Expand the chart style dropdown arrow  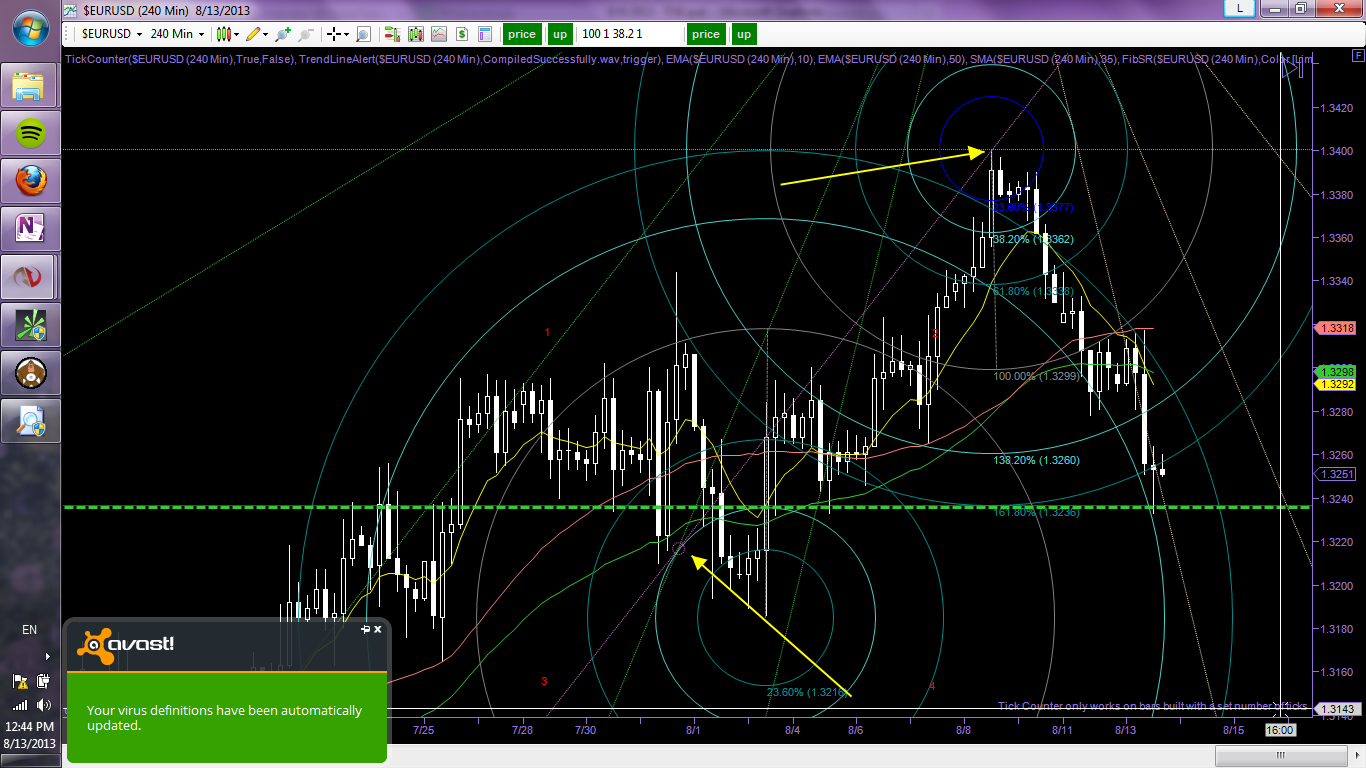pyautogui.click(x=236, y=34)
